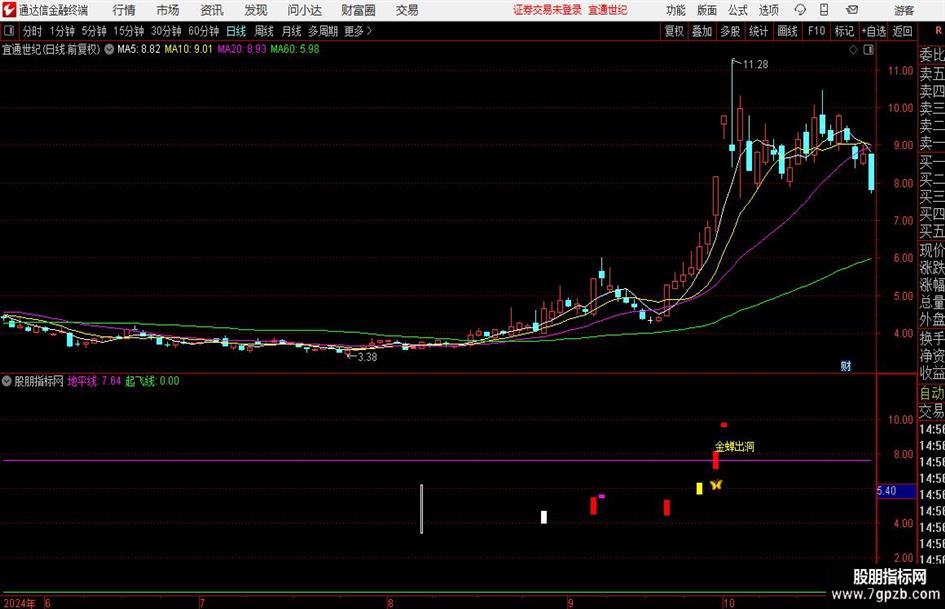The image size is (945, 609).
Task: Click 证券交易未登录 login status
Action: pyautogui.click(x=547, y=10)
